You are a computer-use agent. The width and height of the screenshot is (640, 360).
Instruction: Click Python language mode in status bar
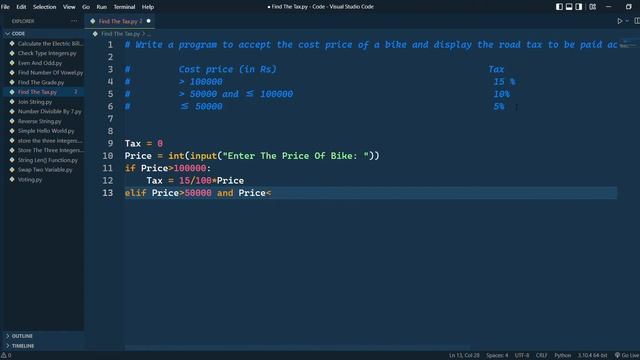562,356
